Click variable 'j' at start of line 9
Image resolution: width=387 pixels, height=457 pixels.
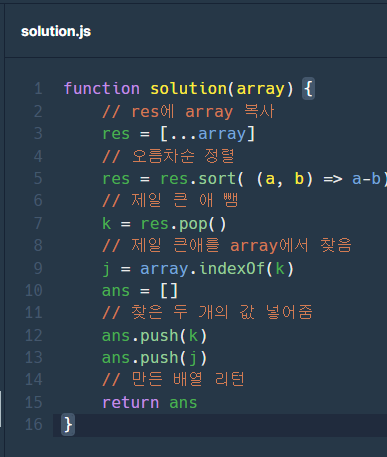point(106,269)
